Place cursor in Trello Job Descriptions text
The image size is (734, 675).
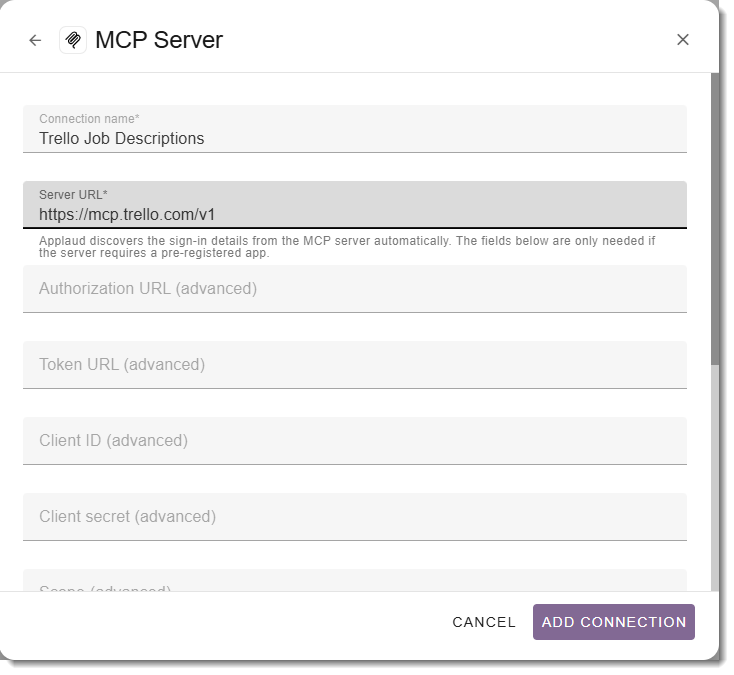(122, 139)
